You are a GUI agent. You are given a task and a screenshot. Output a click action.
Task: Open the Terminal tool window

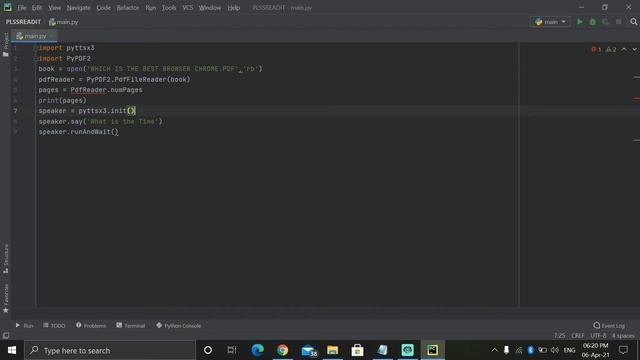click(131, 325)
